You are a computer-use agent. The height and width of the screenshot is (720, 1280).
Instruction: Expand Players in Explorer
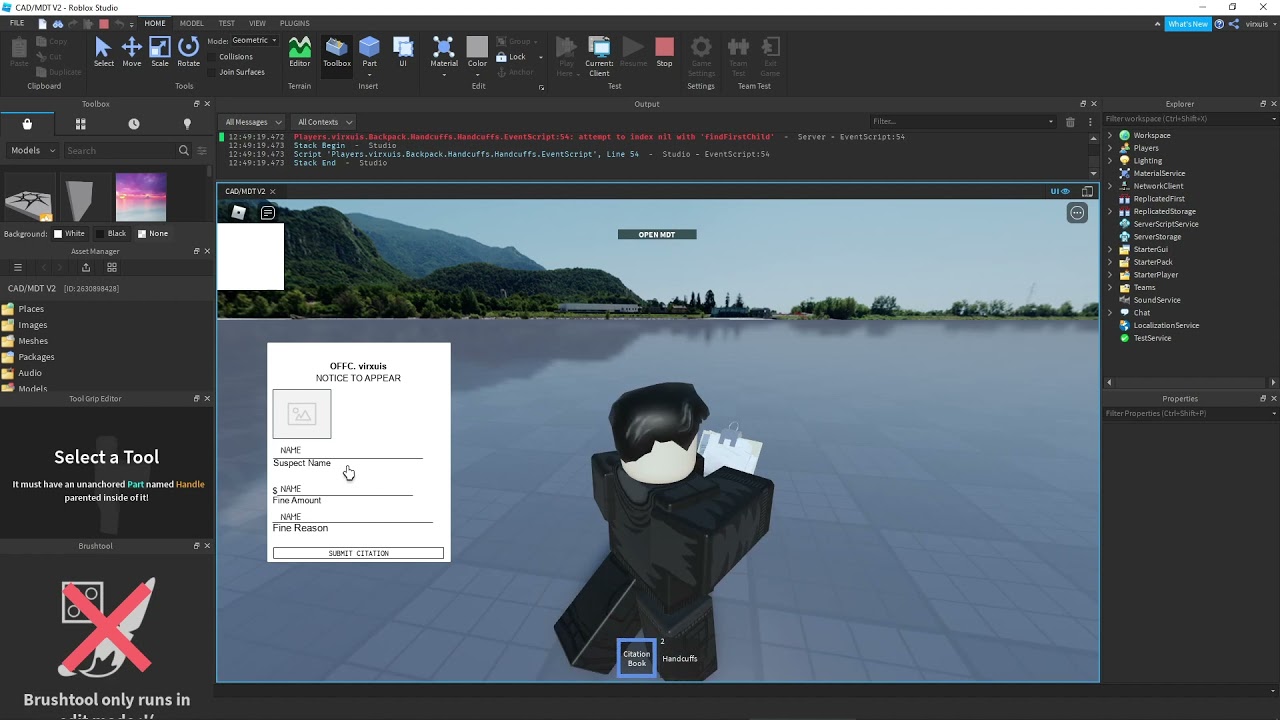point(1109,148)
